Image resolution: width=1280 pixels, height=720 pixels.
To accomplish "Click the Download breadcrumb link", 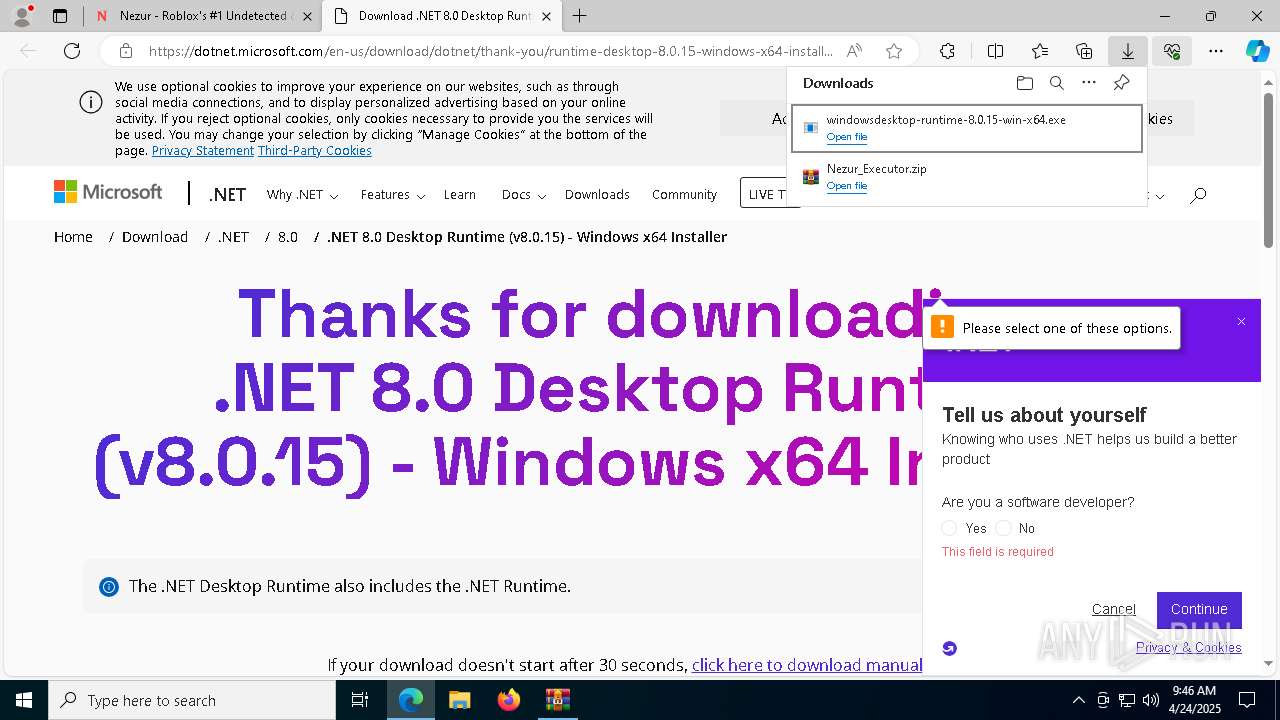I will click(x=155, y=237).
